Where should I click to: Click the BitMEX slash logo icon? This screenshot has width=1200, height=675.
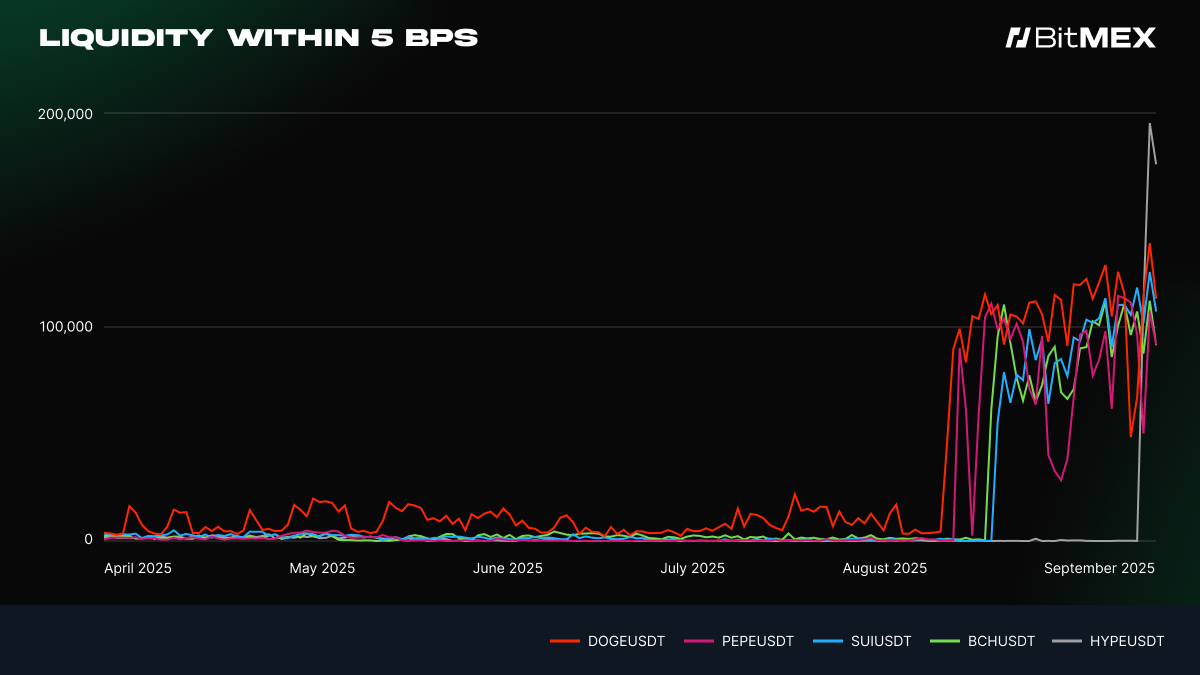click(1017, 38)
